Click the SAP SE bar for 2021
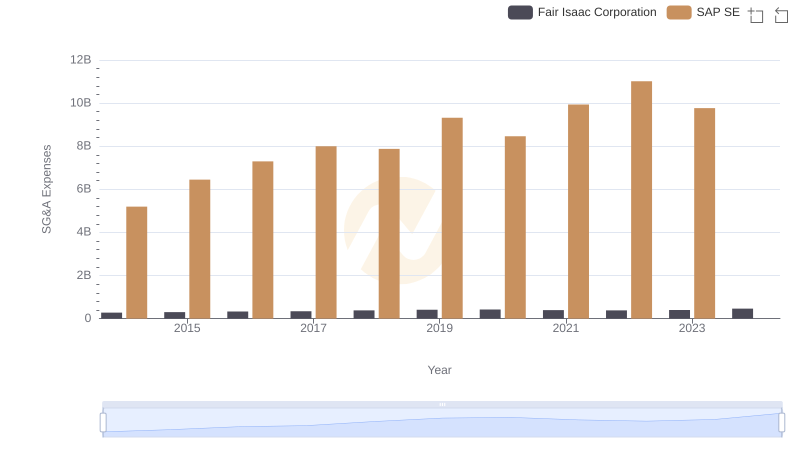 click(x=579, y=212)
